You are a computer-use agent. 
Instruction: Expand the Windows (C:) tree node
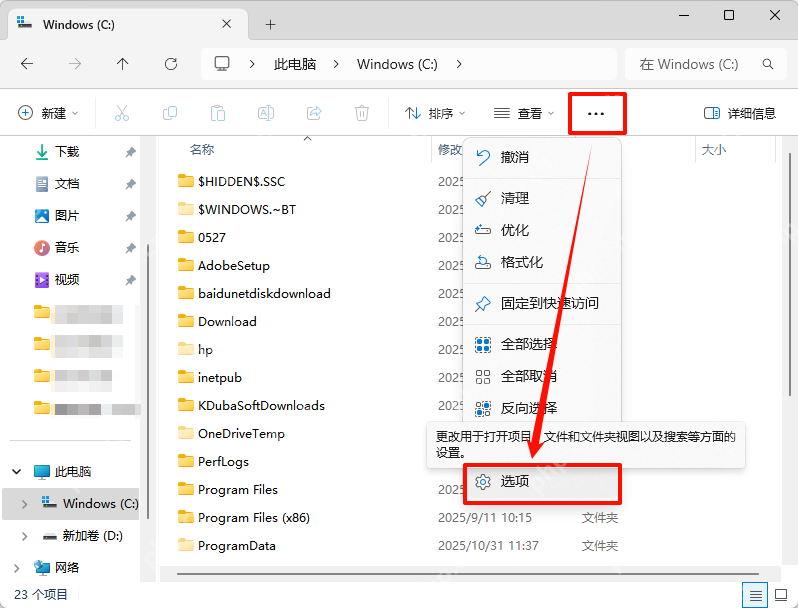pyautogui.click(x=24, y=504)
